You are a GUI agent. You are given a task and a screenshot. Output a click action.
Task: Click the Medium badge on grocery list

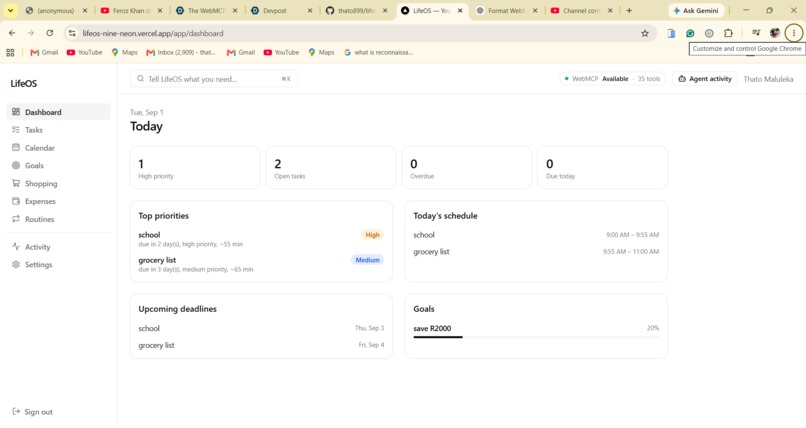click(368, 260)
